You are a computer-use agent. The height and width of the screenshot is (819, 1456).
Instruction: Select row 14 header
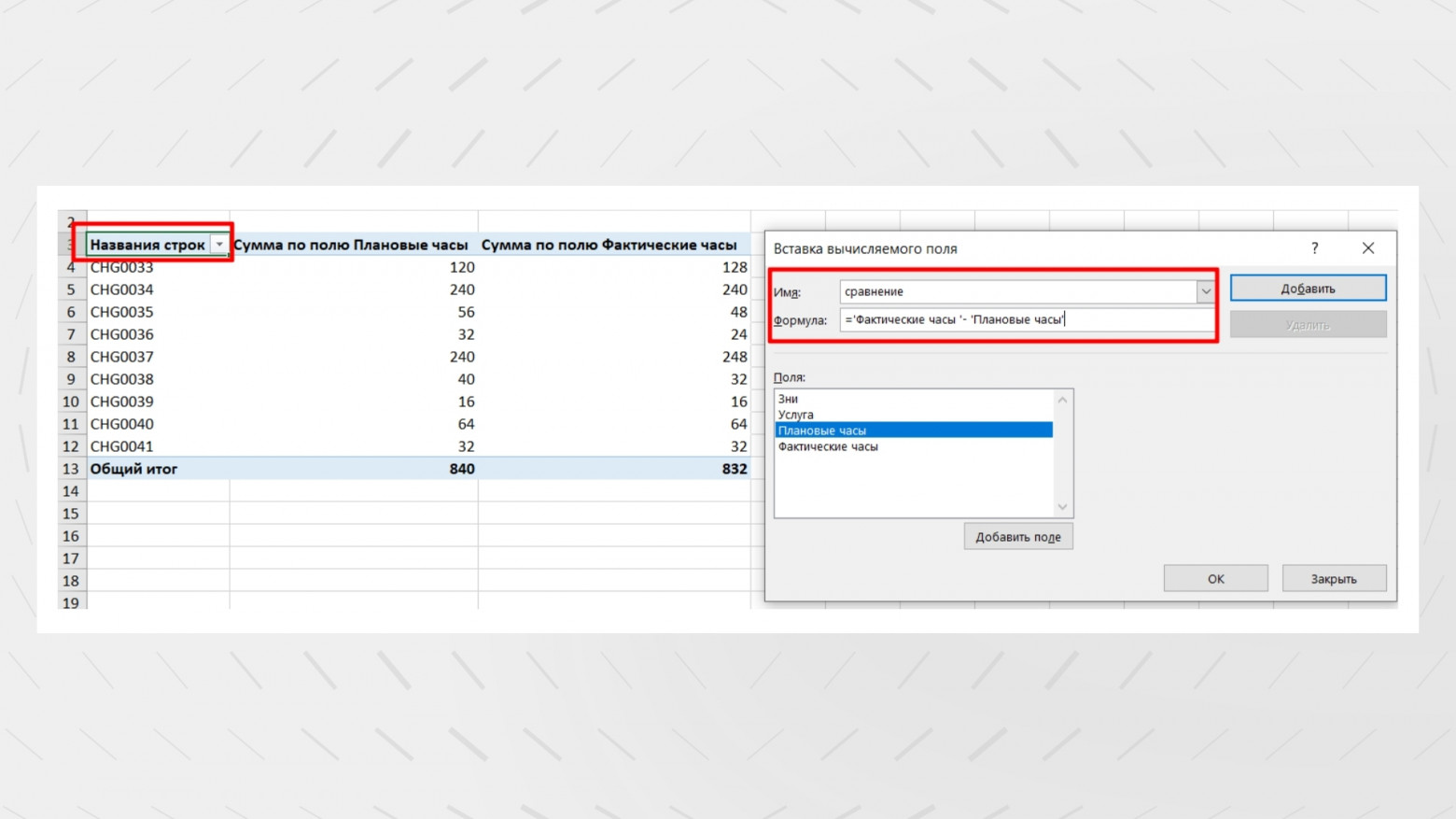(x=71, y=491)
